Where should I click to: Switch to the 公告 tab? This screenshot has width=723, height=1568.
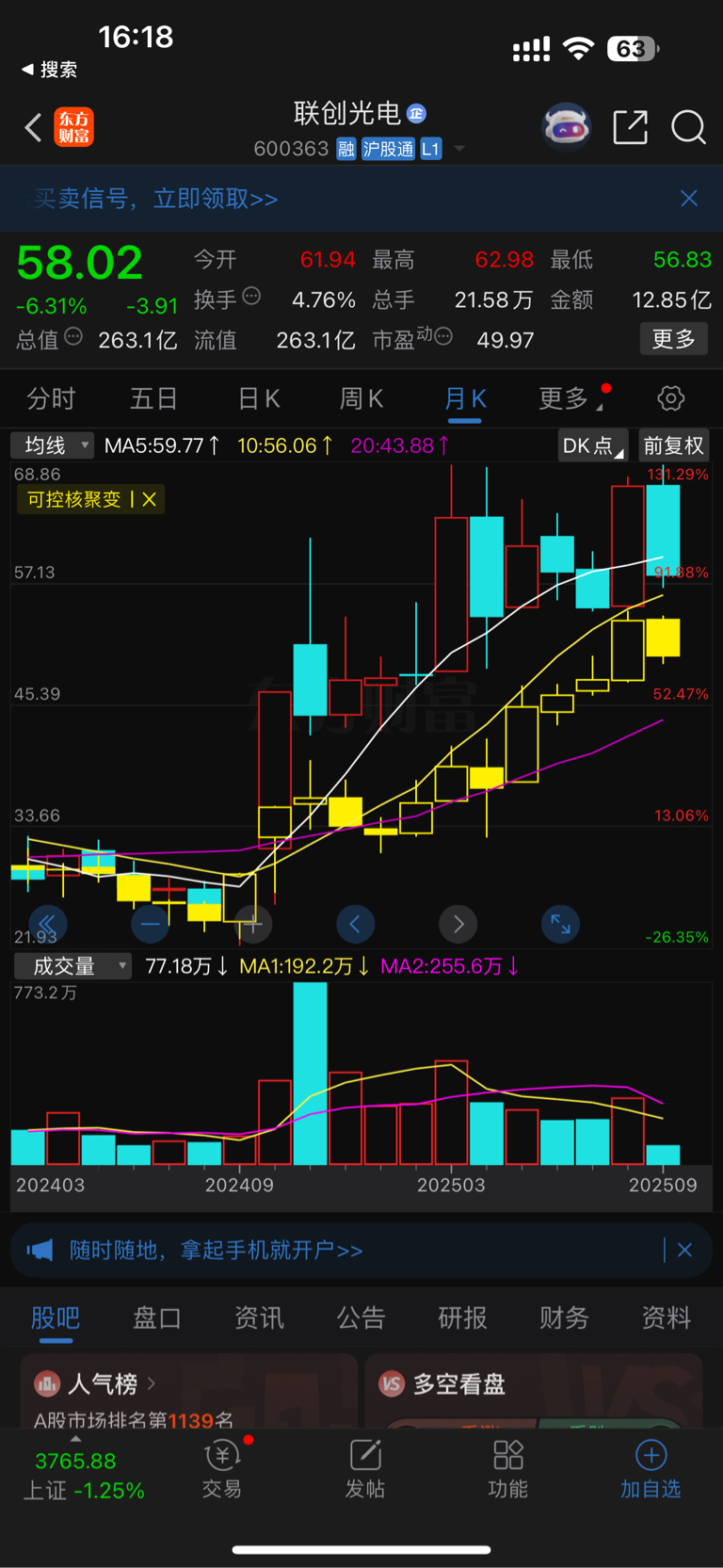(361, 1317)
